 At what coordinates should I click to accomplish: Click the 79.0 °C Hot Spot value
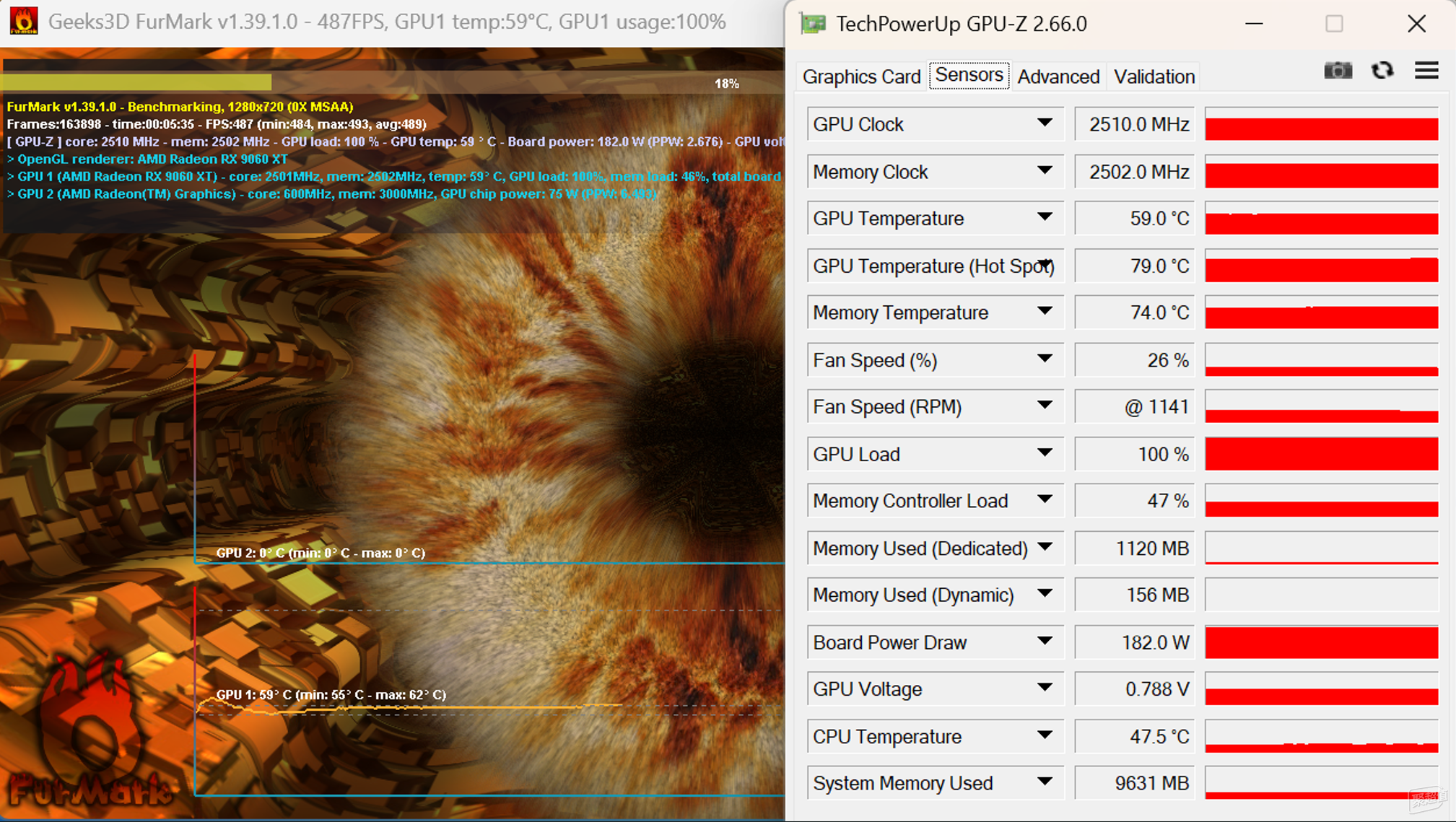pyautogui.click(x=1134, y=266)
